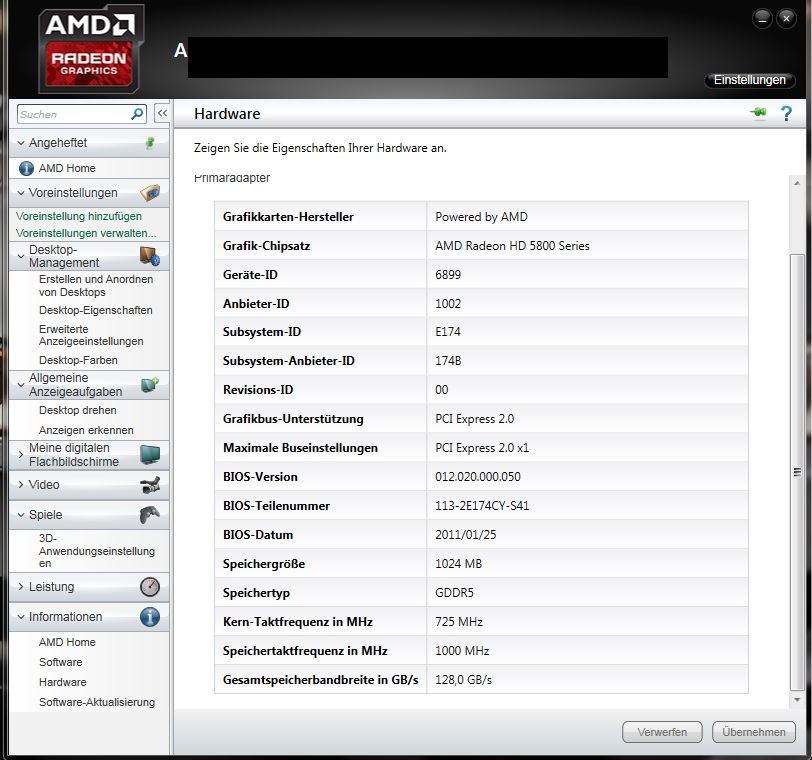Click the Leistung gauge icon
This screenshot has width=812, height=760.
point(150,587)
